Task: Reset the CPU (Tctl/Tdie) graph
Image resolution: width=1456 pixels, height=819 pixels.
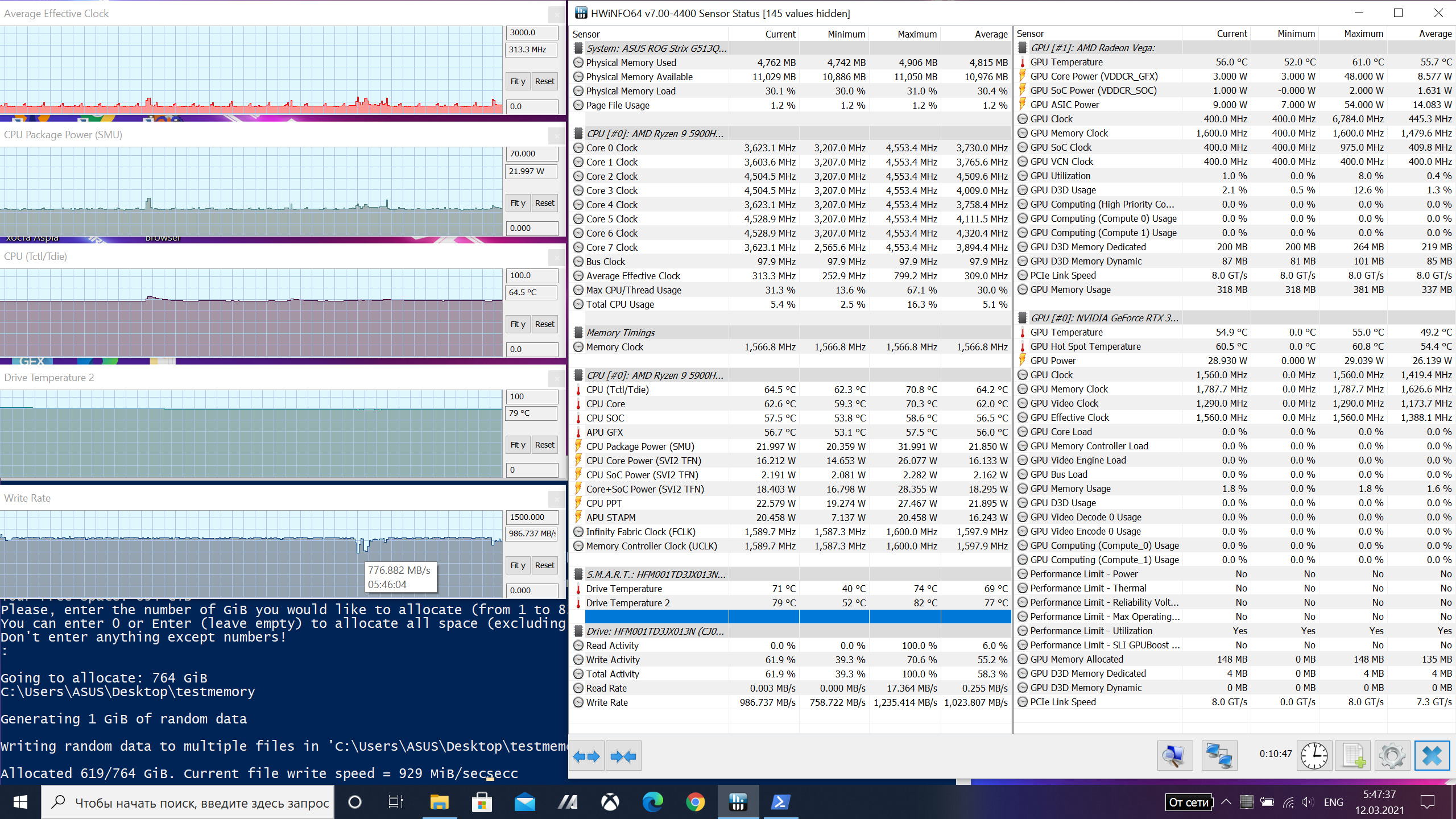Action: click(544, 324)
